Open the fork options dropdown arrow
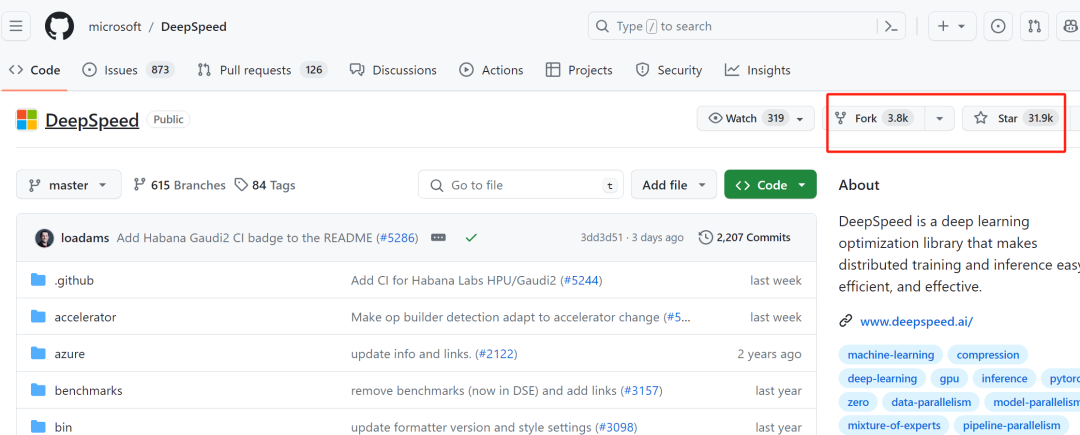This screenshot has width=1080, height=435. pyautogui.click(x=939, y=119)
